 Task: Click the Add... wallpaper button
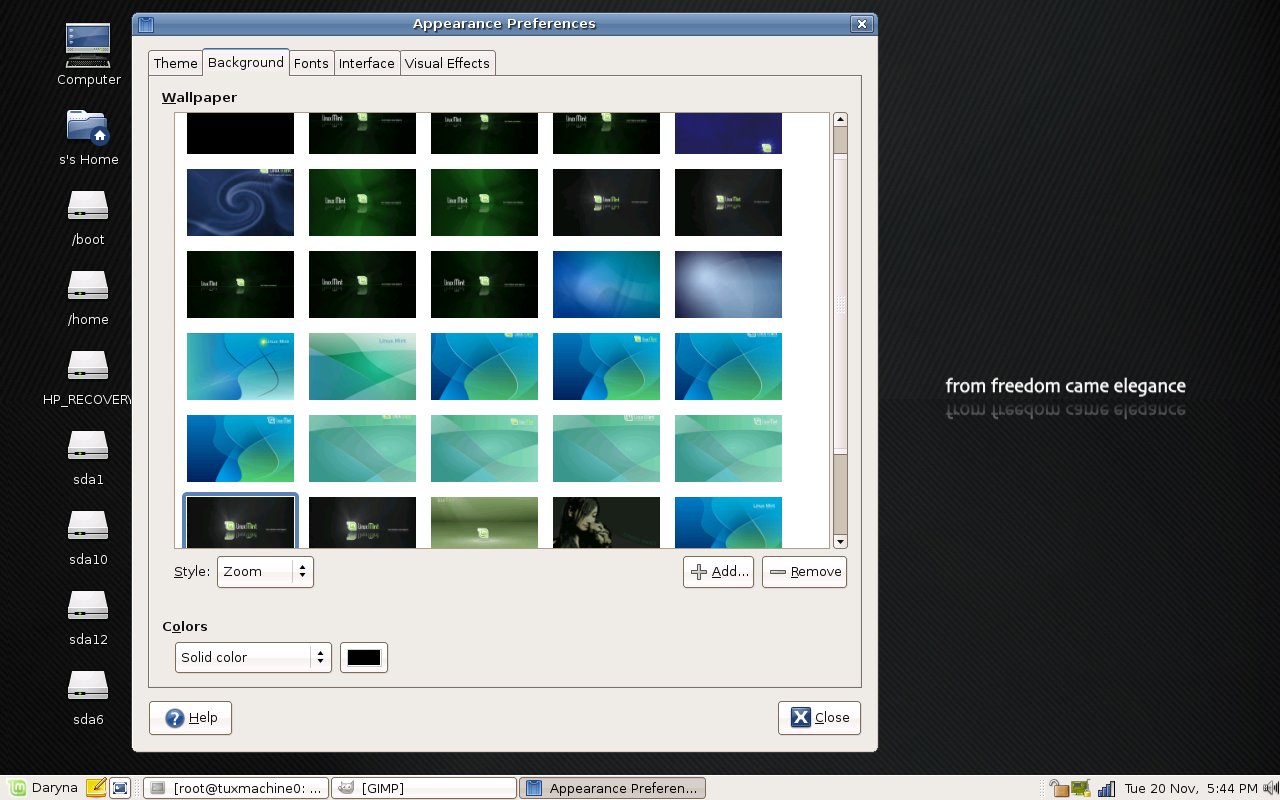point(718,572)
